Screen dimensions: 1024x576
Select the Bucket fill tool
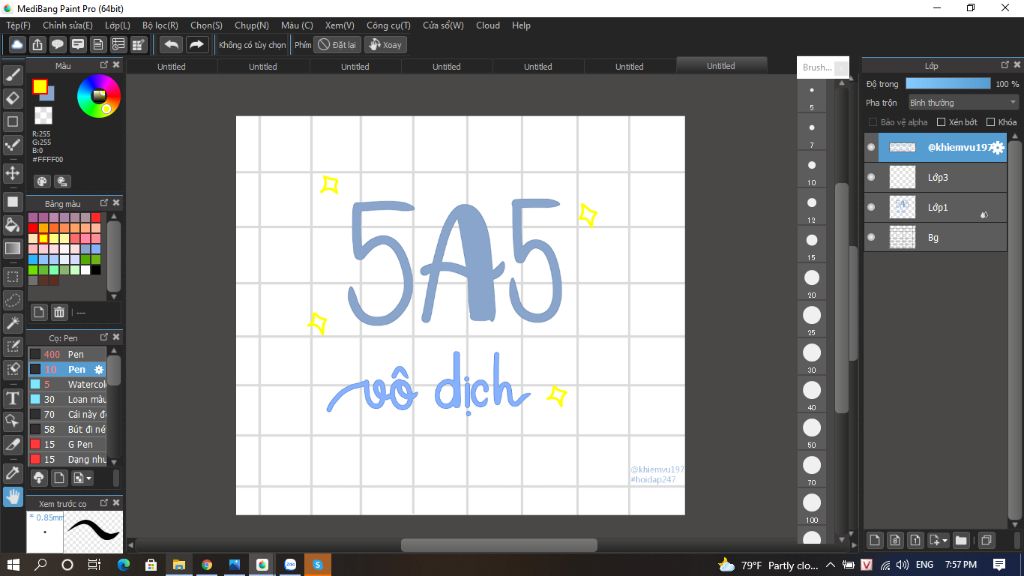click(12, 225)
